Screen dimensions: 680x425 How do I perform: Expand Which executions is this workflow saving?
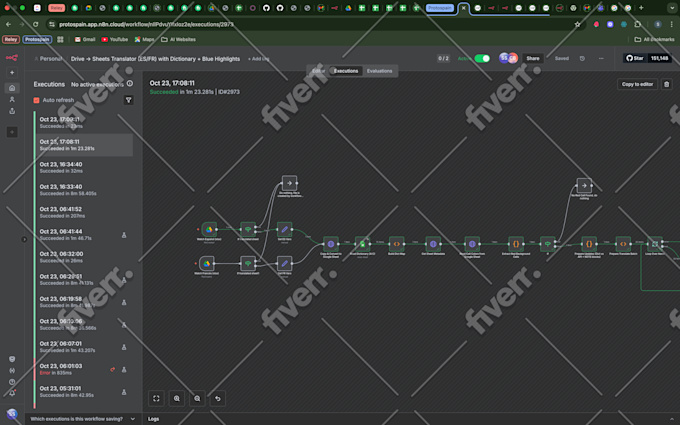tap(83, 419)
